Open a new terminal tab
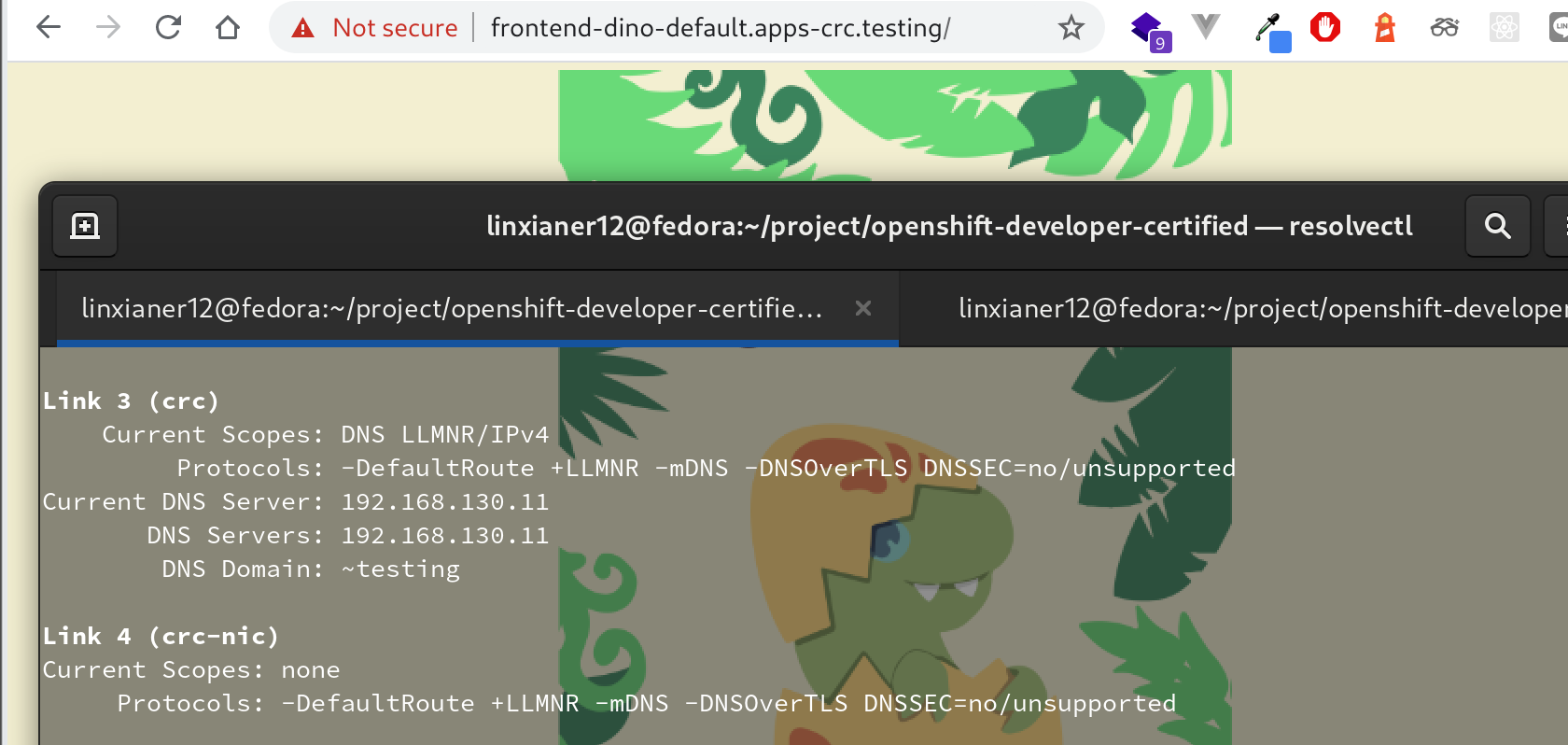This screenshot has width=1568, height=745. (x=85, y=226)
